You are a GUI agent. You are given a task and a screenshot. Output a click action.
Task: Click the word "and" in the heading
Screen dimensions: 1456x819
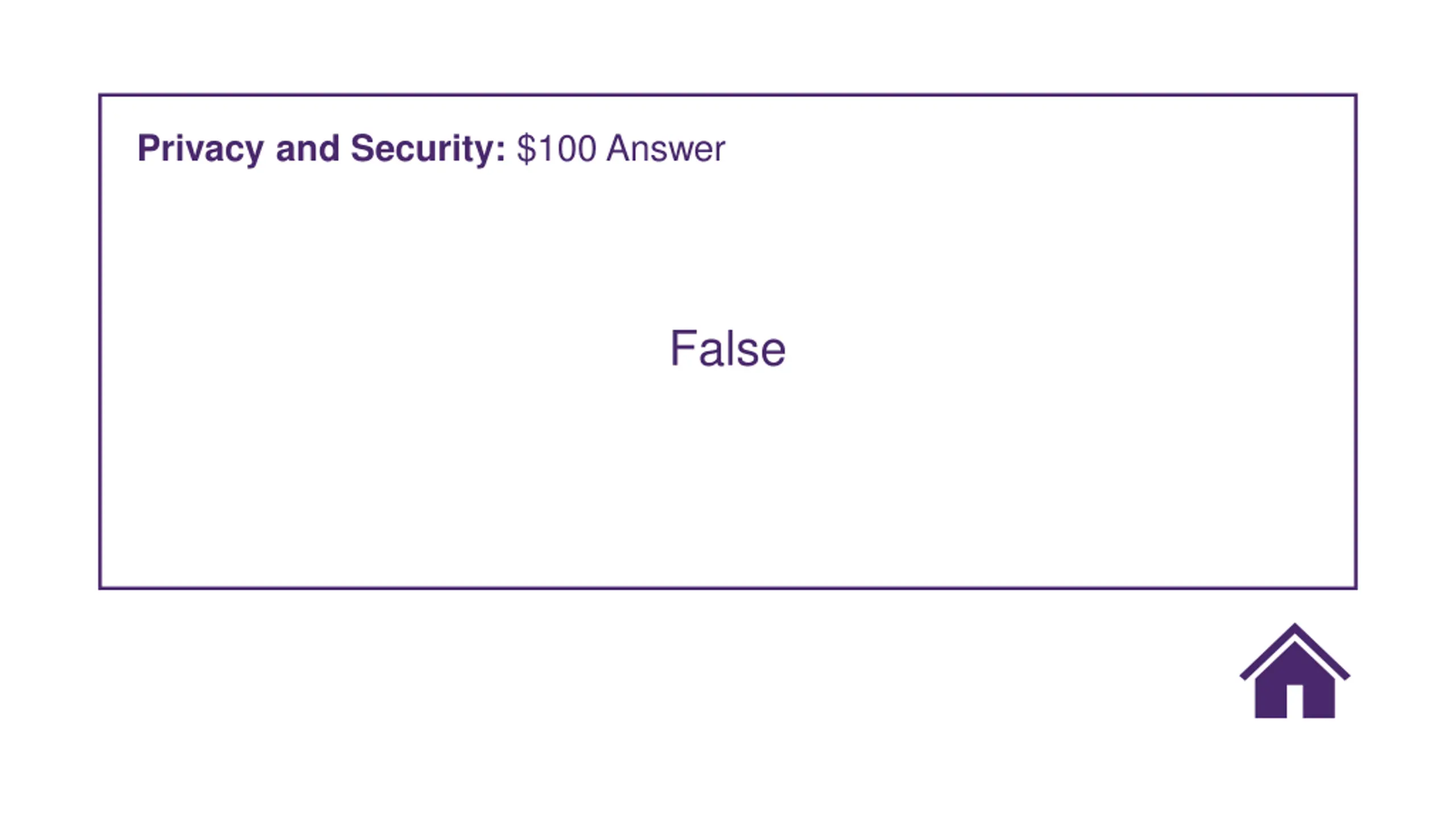click(x=307, y=149)
